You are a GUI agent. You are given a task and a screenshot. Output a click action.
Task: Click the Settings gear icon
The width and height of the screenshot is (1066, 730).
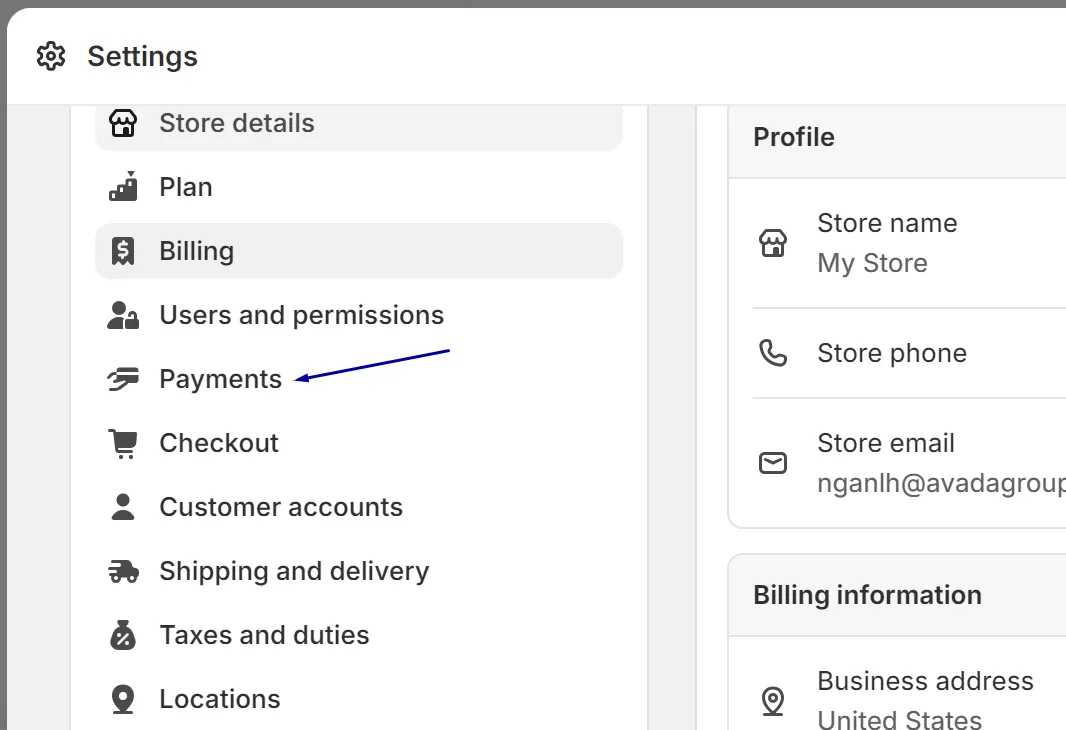51,56
